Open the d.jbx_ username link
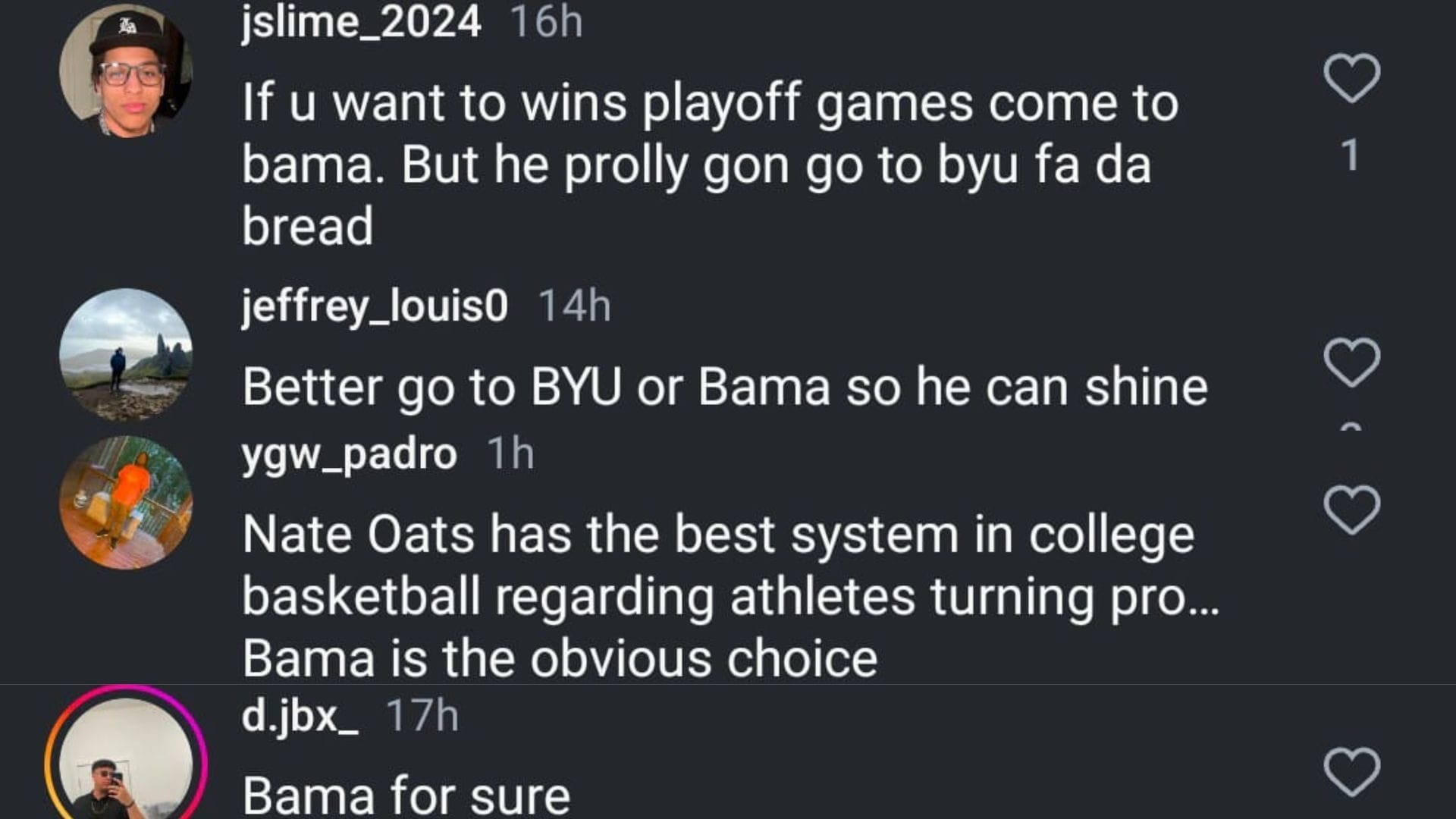 tap(300, 715)
